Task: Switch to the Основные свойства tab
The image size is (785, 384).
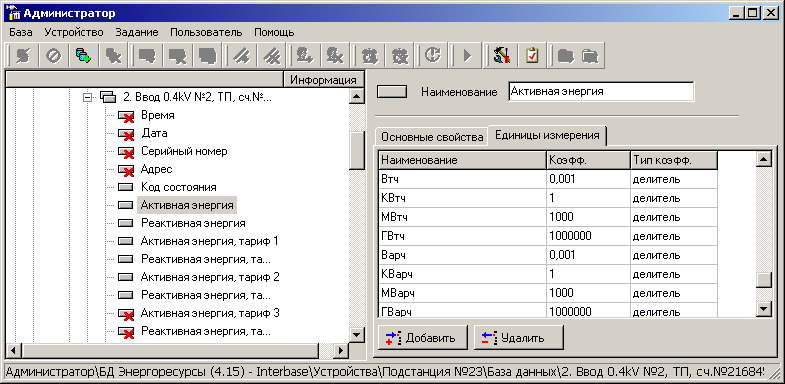Action: [432, 137]
